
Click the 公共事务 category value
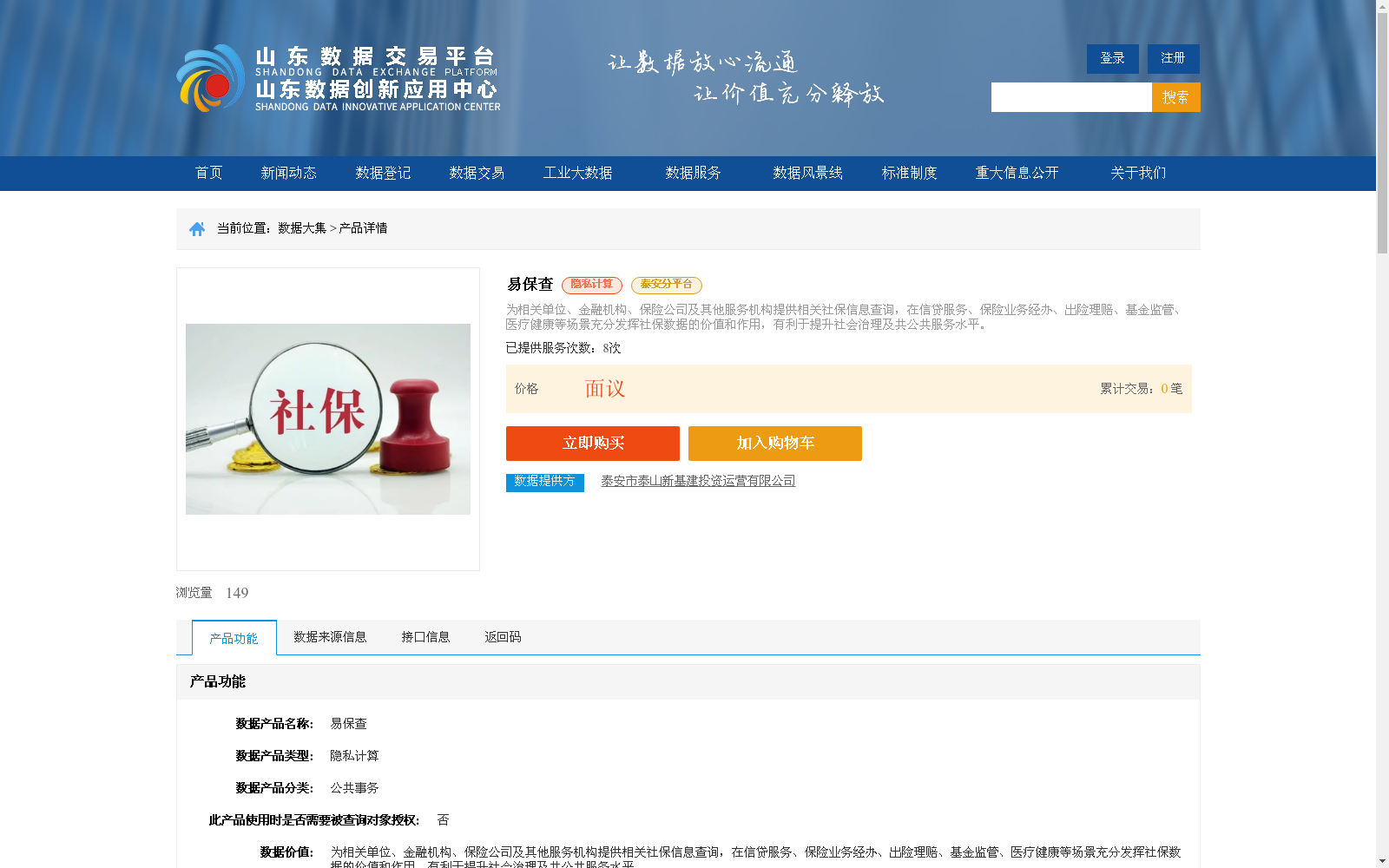coord(354,788)
